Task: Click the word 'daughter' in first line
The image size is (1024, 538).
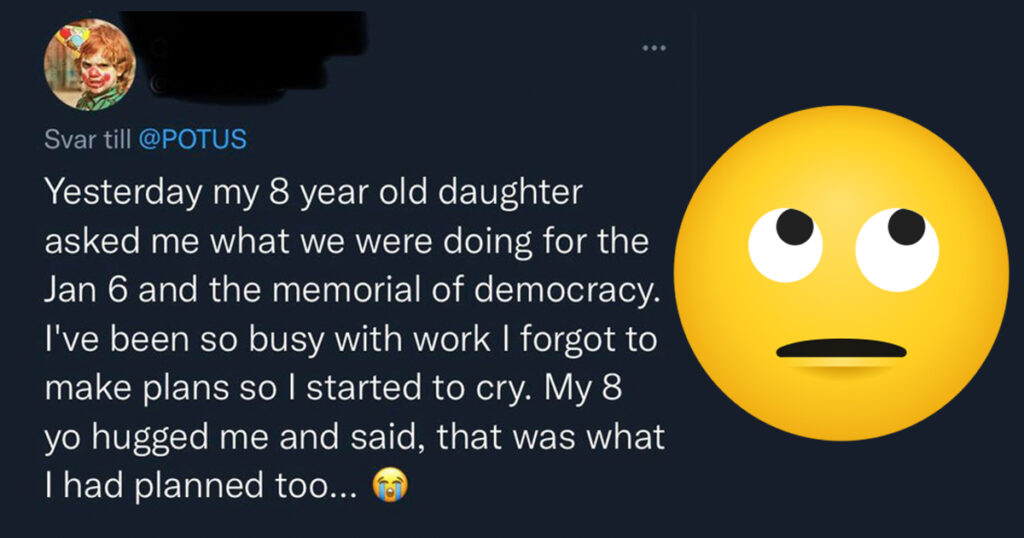Action: point(510,194)
